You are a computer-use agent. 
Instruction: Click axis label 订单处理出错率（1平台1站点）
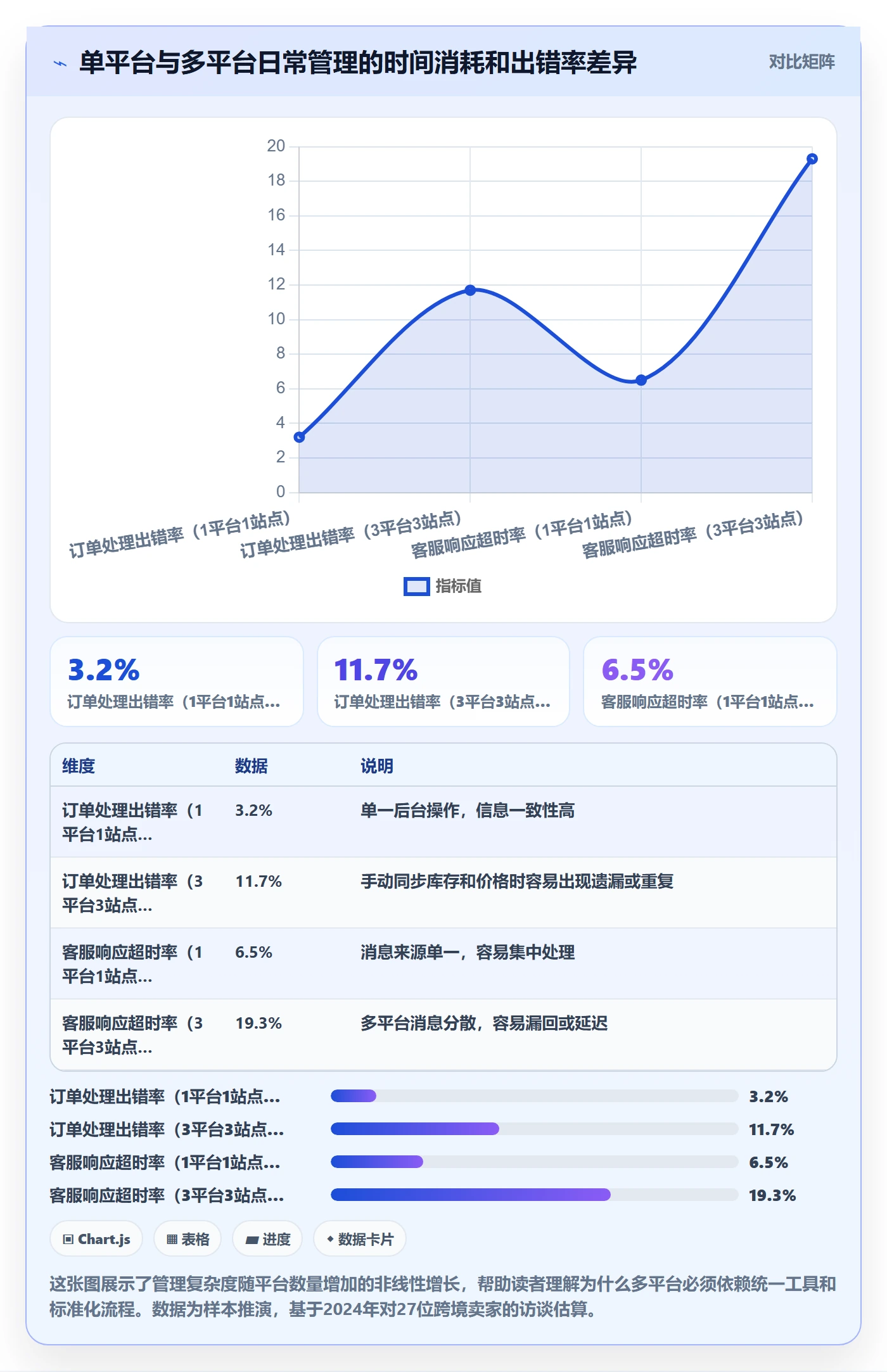[179, 535]
